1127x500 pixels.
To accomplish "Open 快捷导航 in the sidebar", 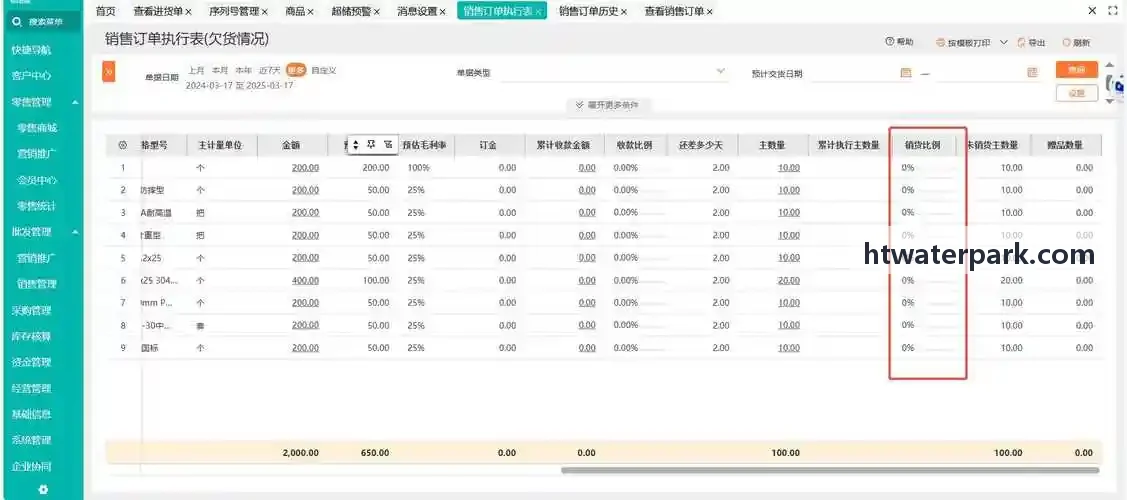I will [x=31, y=50].
